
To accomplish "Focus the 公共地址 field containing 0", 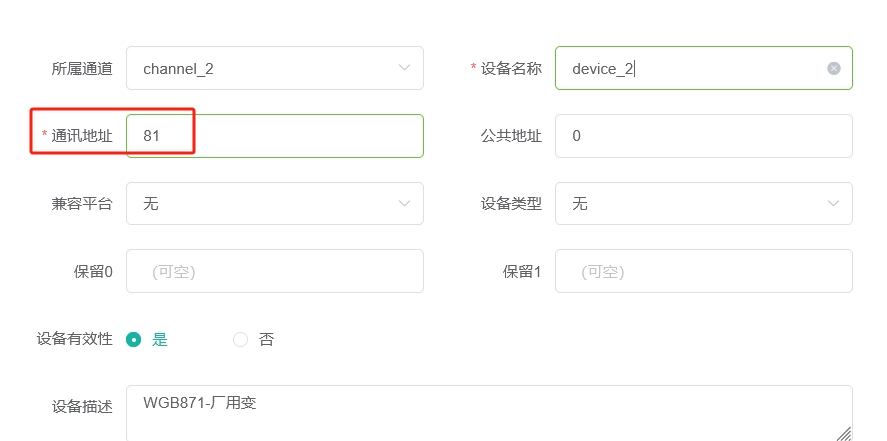I will point(704,136).
